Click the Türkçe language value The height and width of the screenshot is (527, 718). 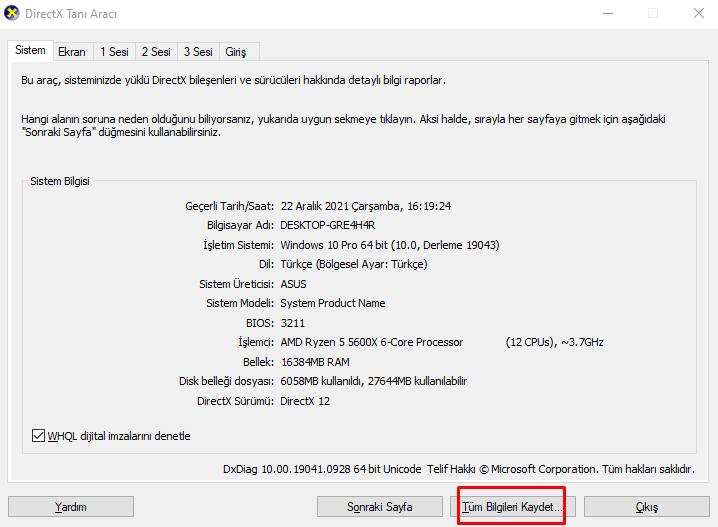354,264
